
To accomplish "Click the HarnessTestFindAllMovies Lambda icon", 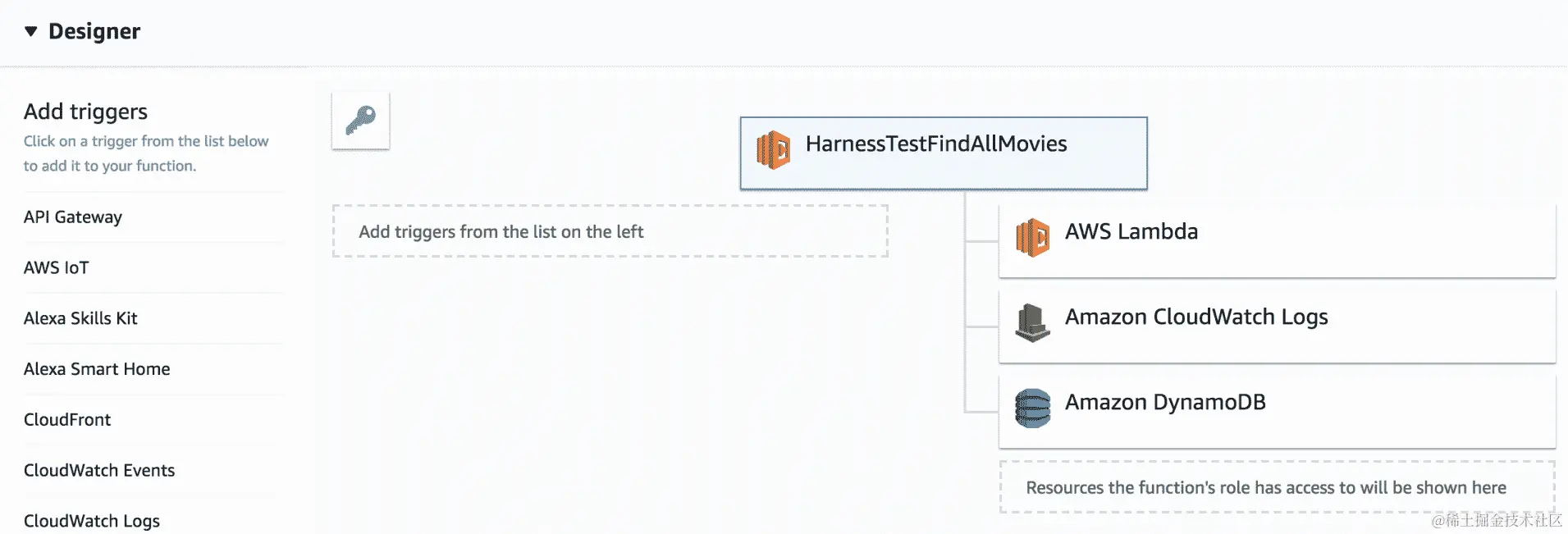I will 773,150.
